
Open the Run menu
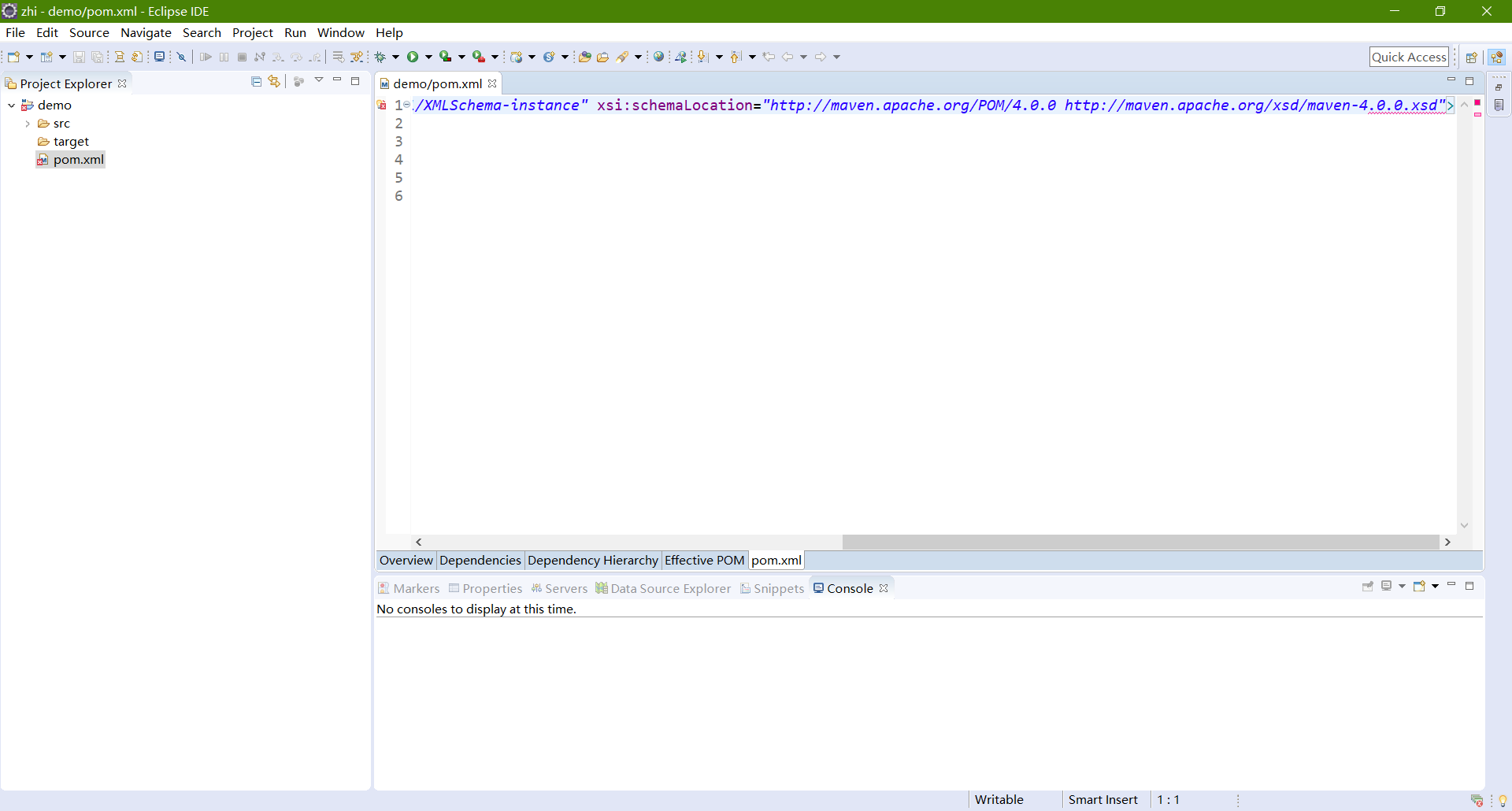point(295,32)
